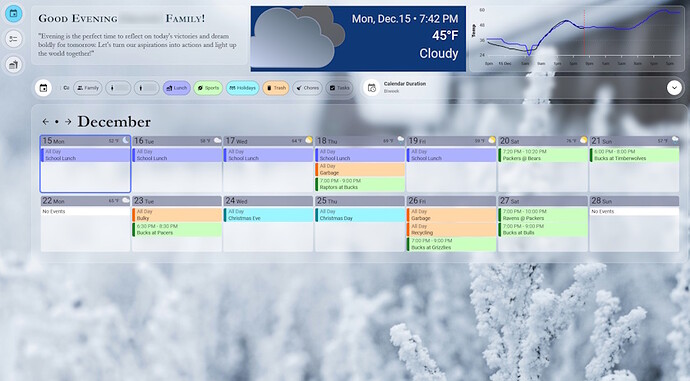Click the Good Evening greeting quote card
This screenshot has height=381, width=690.
[x=139, y=36]
